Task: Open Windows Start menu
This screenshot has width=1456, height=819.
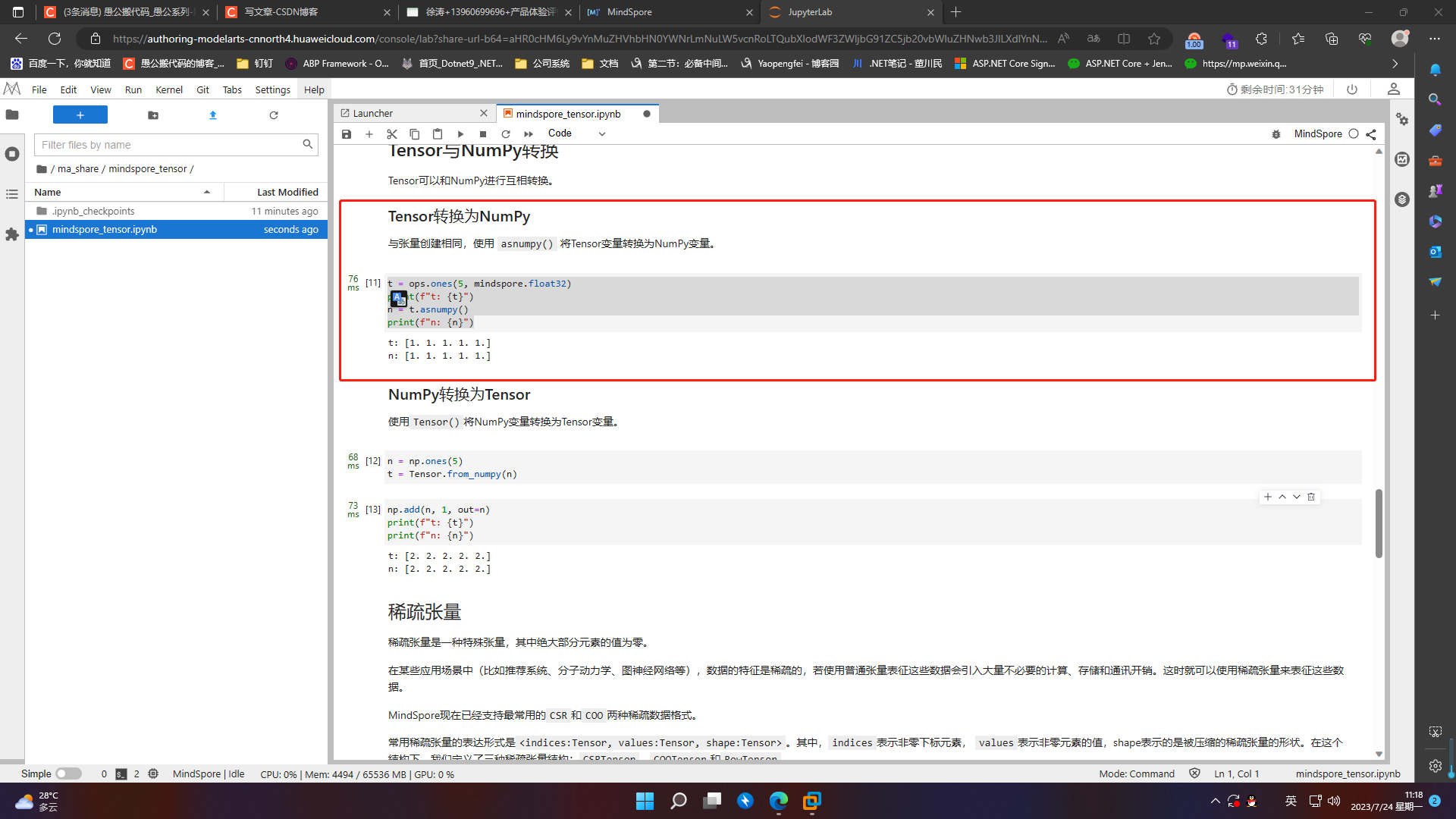Action: [645, 801]
